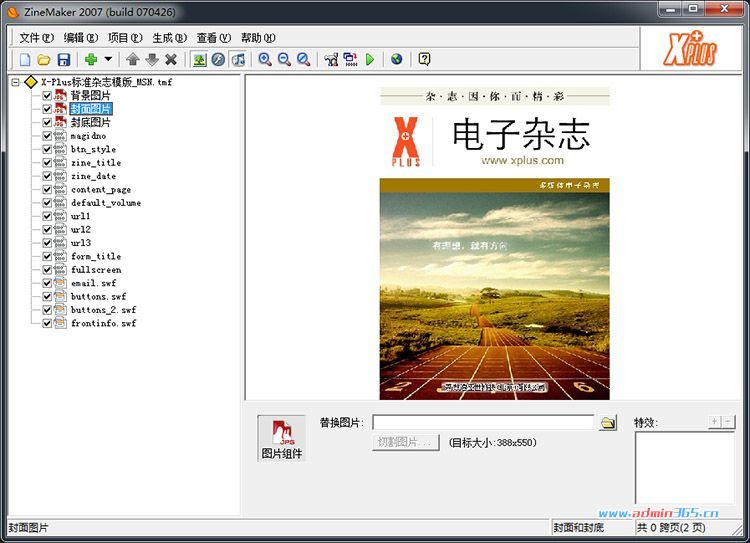
Task: Browse for replacement image with folder icon
Action: pos(608,423)
